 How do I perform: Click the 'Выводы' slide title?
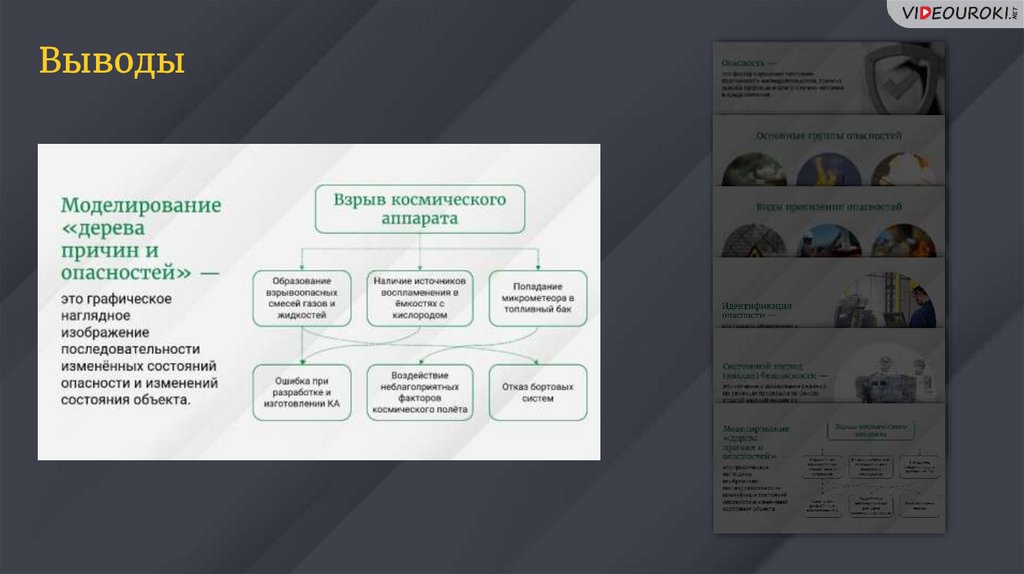click(112, 61)
